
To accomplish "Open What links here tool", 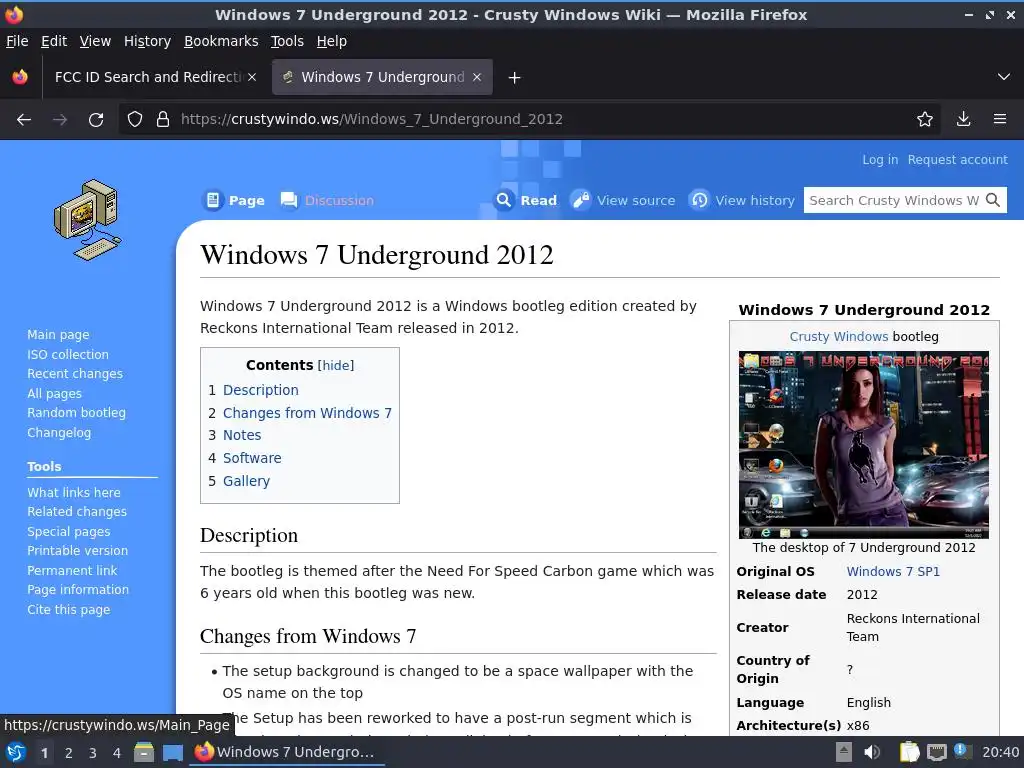I will 74,492.
